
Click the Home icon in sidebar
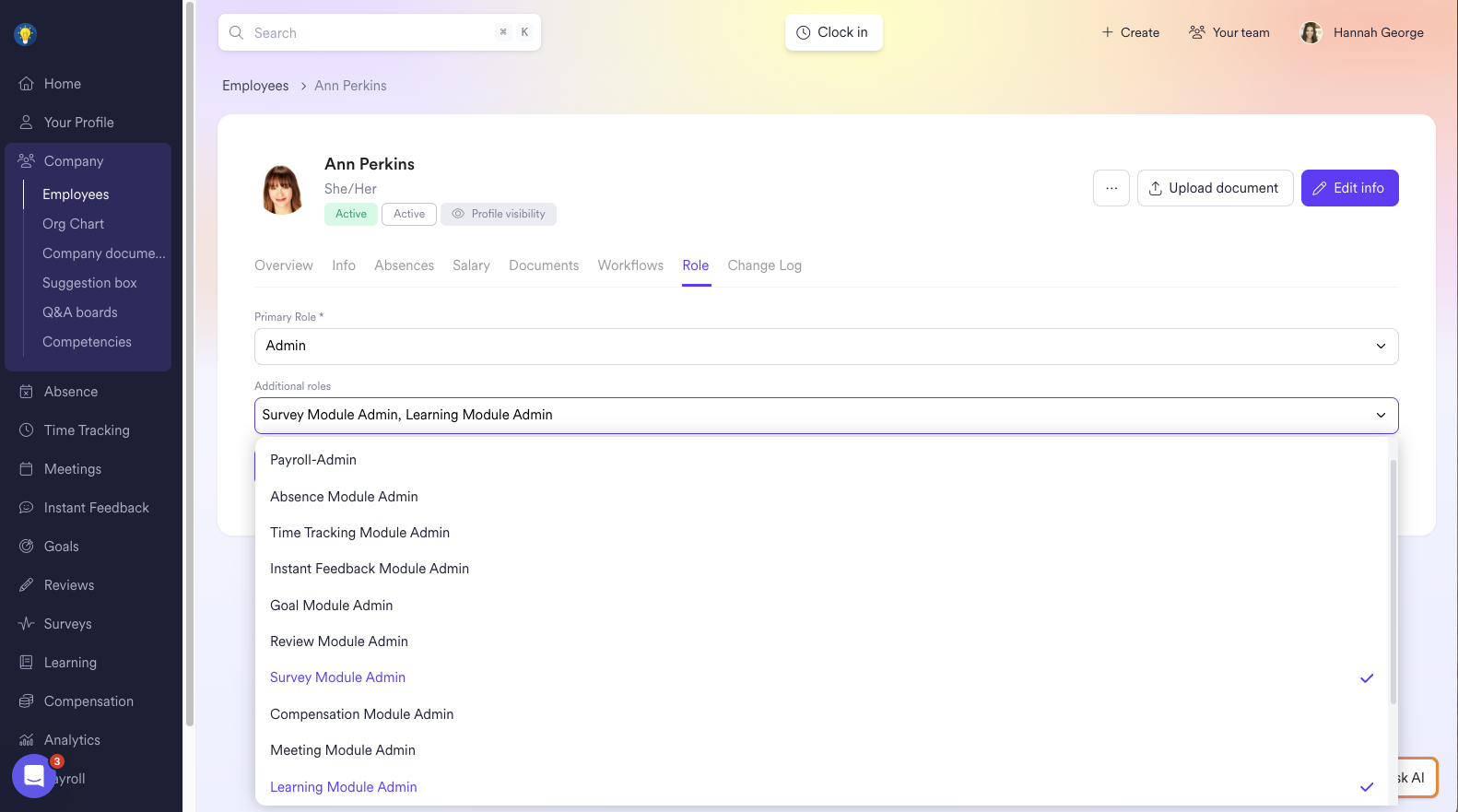[x=26, y=84]
